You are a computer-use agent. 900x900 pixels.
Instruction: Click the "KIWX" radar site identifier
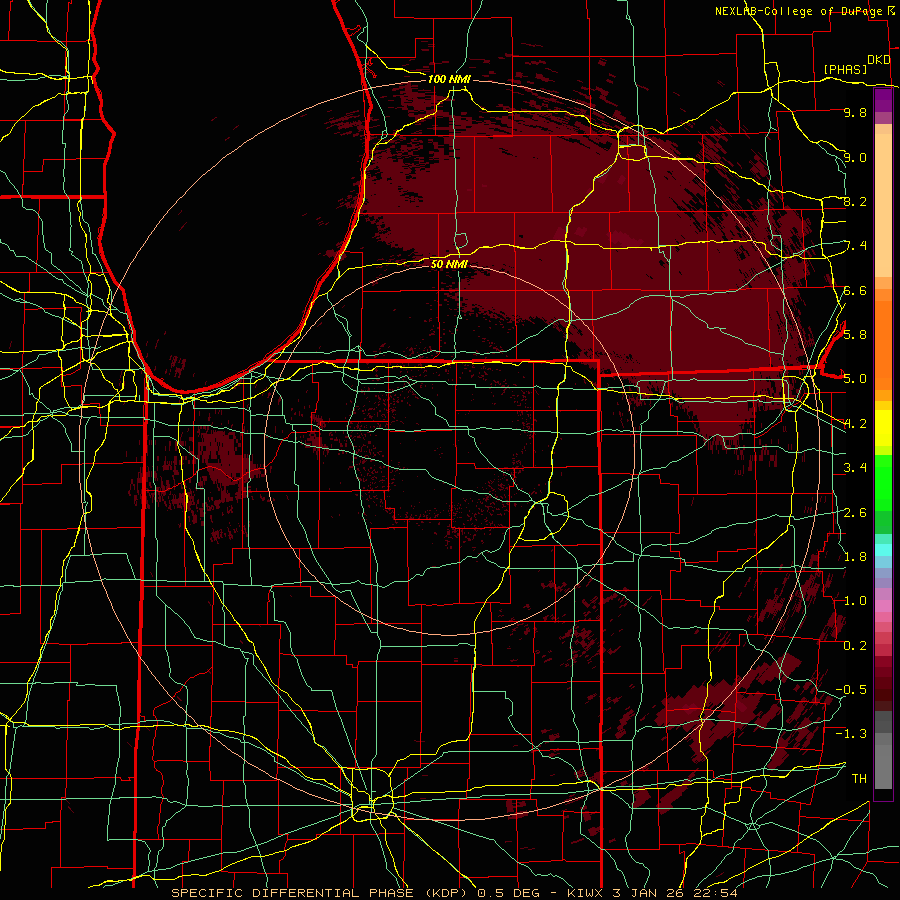tap(585, 893)
